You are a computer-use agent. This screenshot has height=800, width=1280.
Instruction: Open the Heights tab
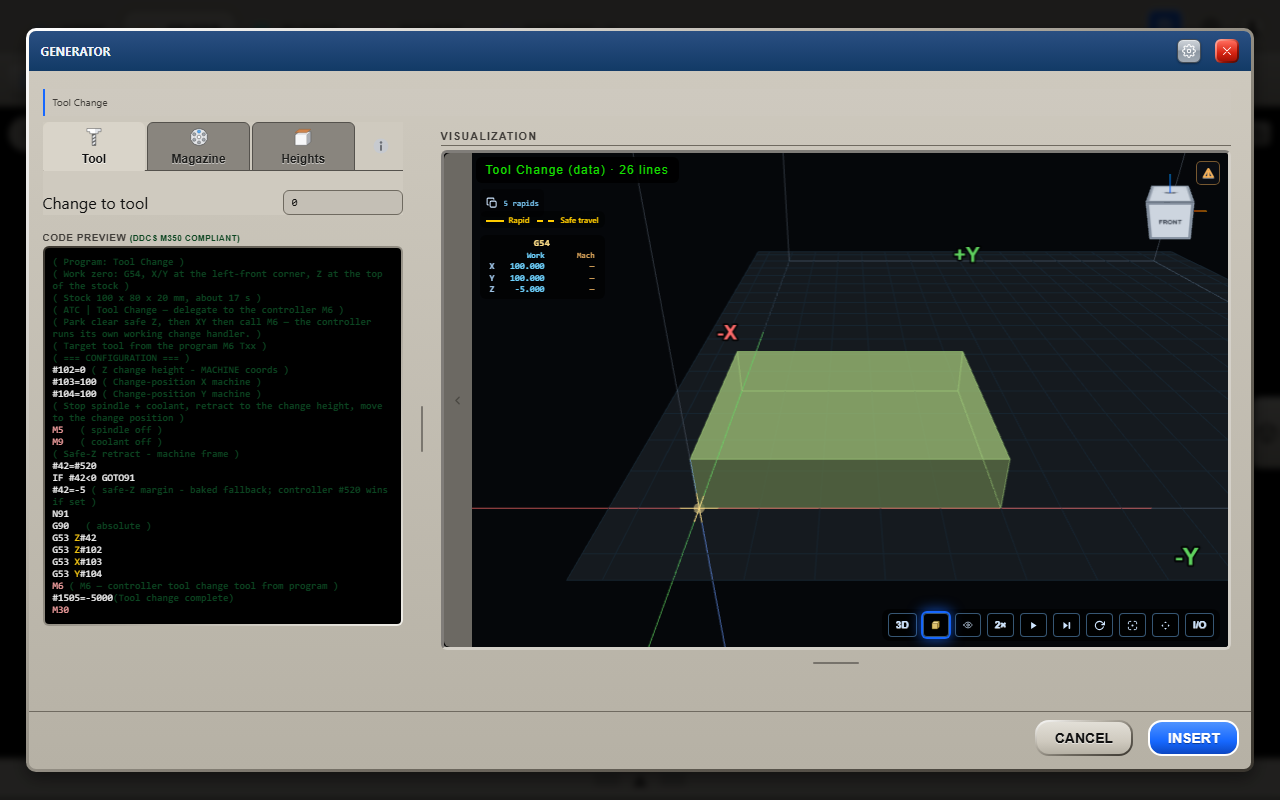pyautogui.click(x=303, y=146)
